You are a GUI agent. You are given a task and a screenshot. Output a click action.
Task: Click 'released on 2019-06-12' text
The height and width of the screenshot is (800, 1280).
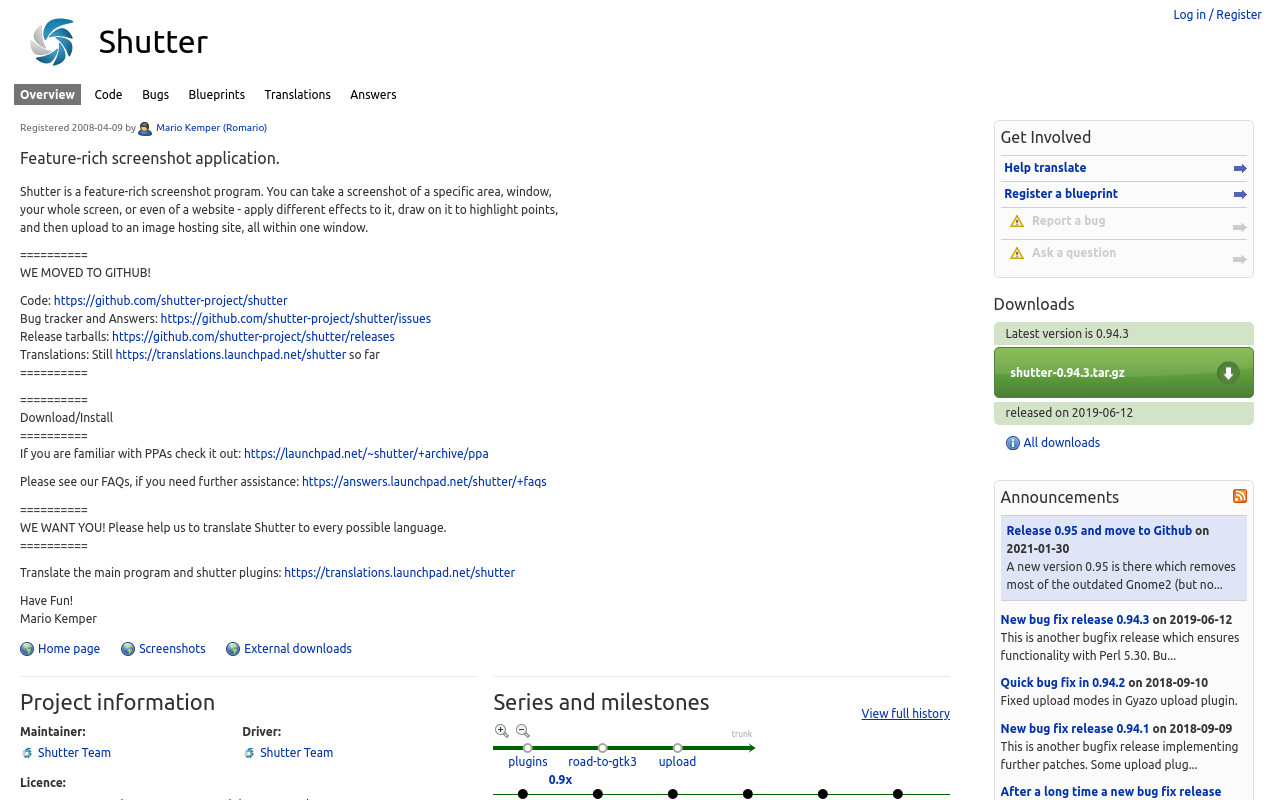pyautogui.click(x=1069, y=412)
